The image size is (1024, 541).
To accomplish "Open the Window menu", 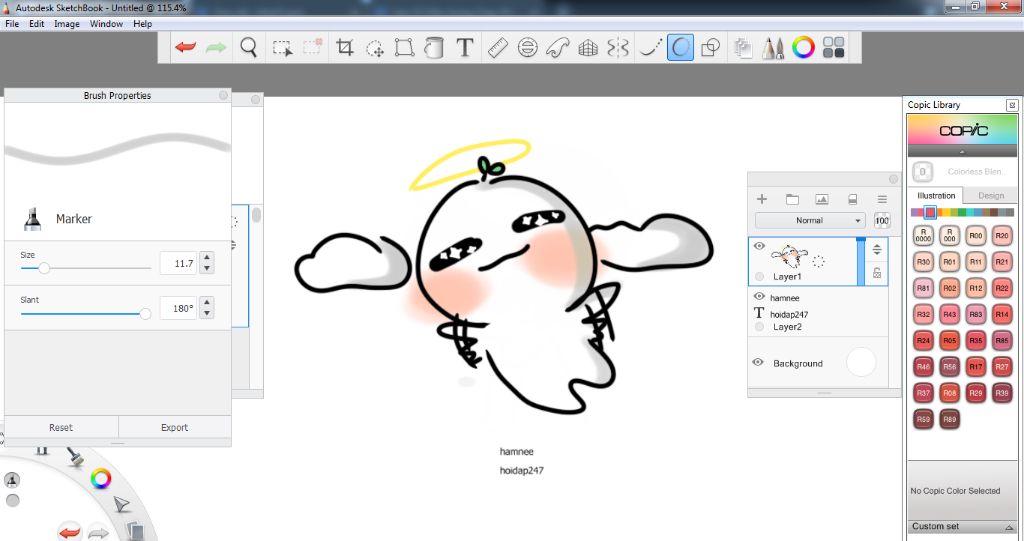I will point(106,24).
